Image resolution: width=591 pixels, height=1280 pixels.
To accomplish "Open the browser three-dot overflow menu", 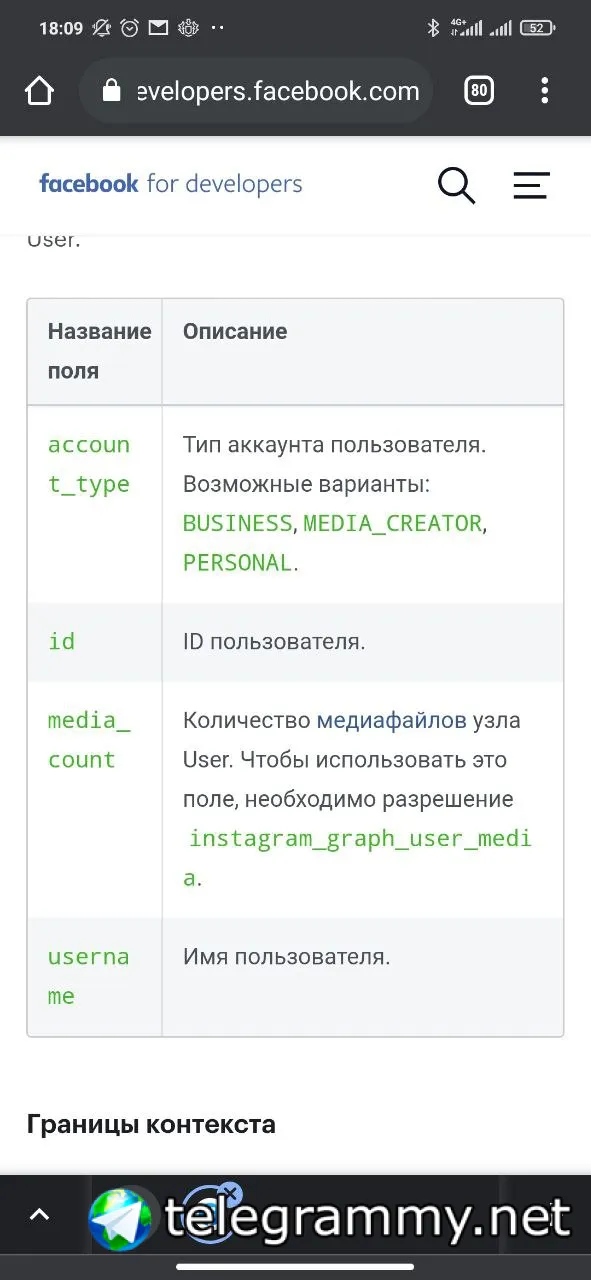I will [x=544, y=92].
